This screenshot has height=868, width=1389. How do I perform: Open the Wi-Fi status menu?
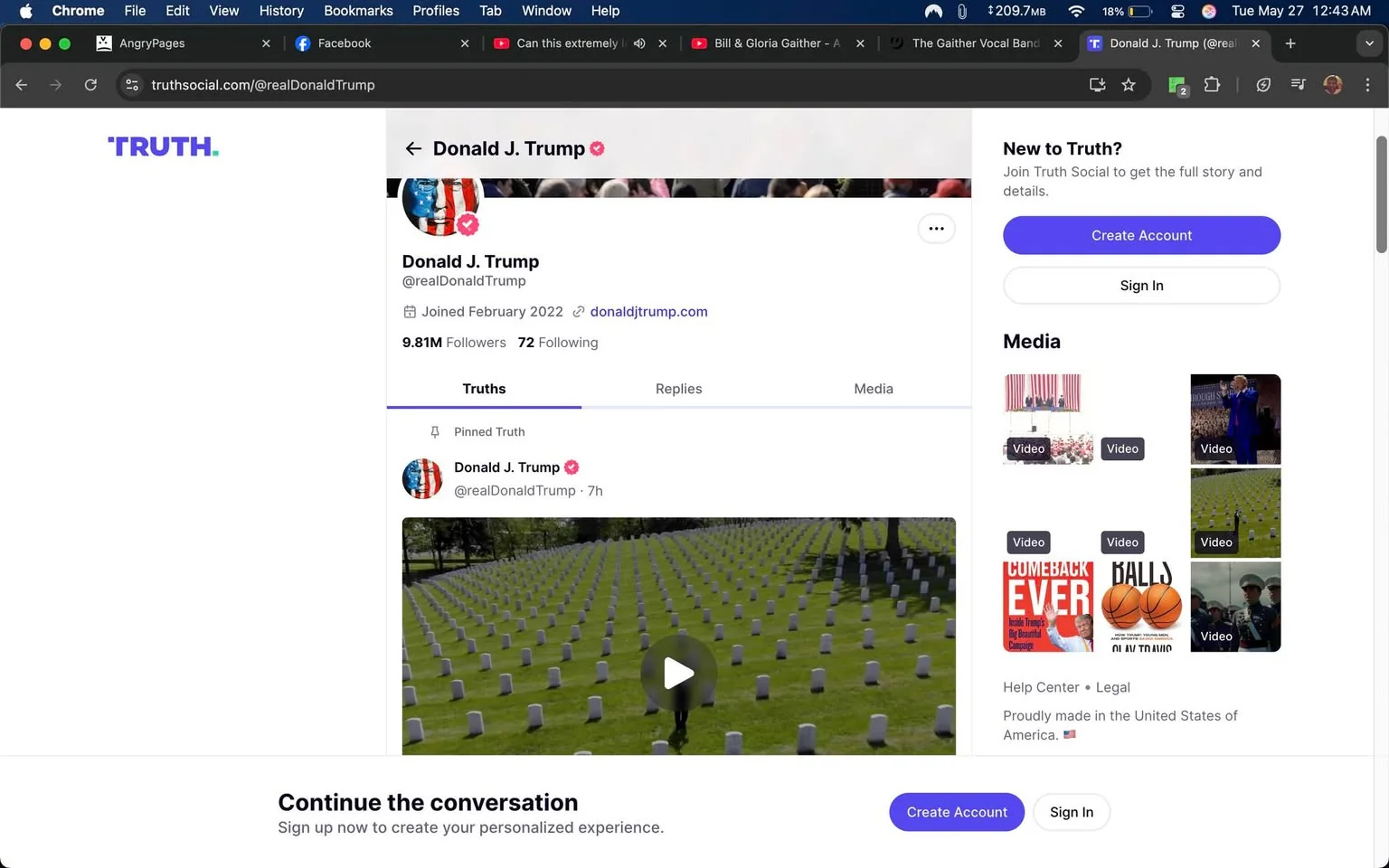point(1076,11)
